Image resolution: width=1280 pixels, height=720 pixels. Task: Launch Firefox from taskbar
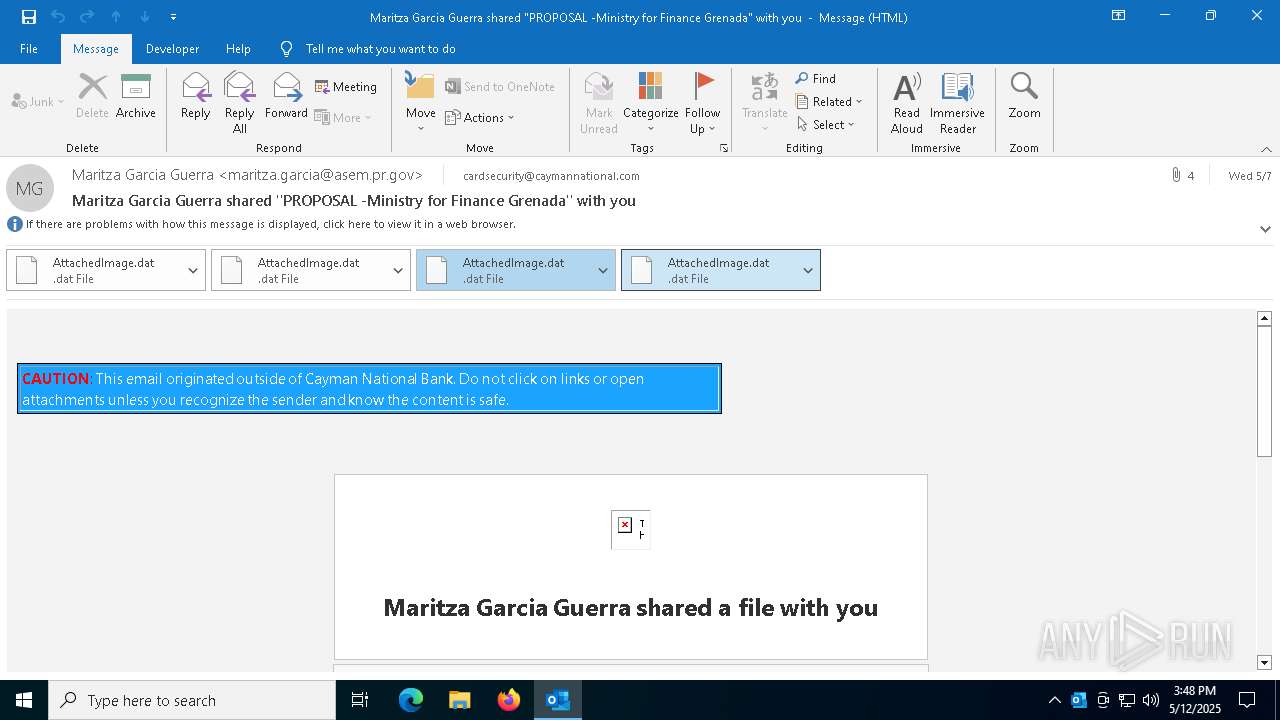click(509, 700)
